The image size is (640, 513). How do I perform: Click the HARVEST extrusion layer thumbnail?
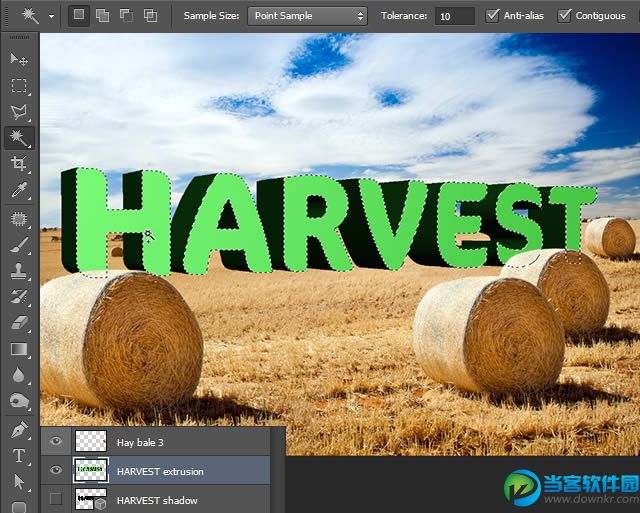[x=91, y=470]
